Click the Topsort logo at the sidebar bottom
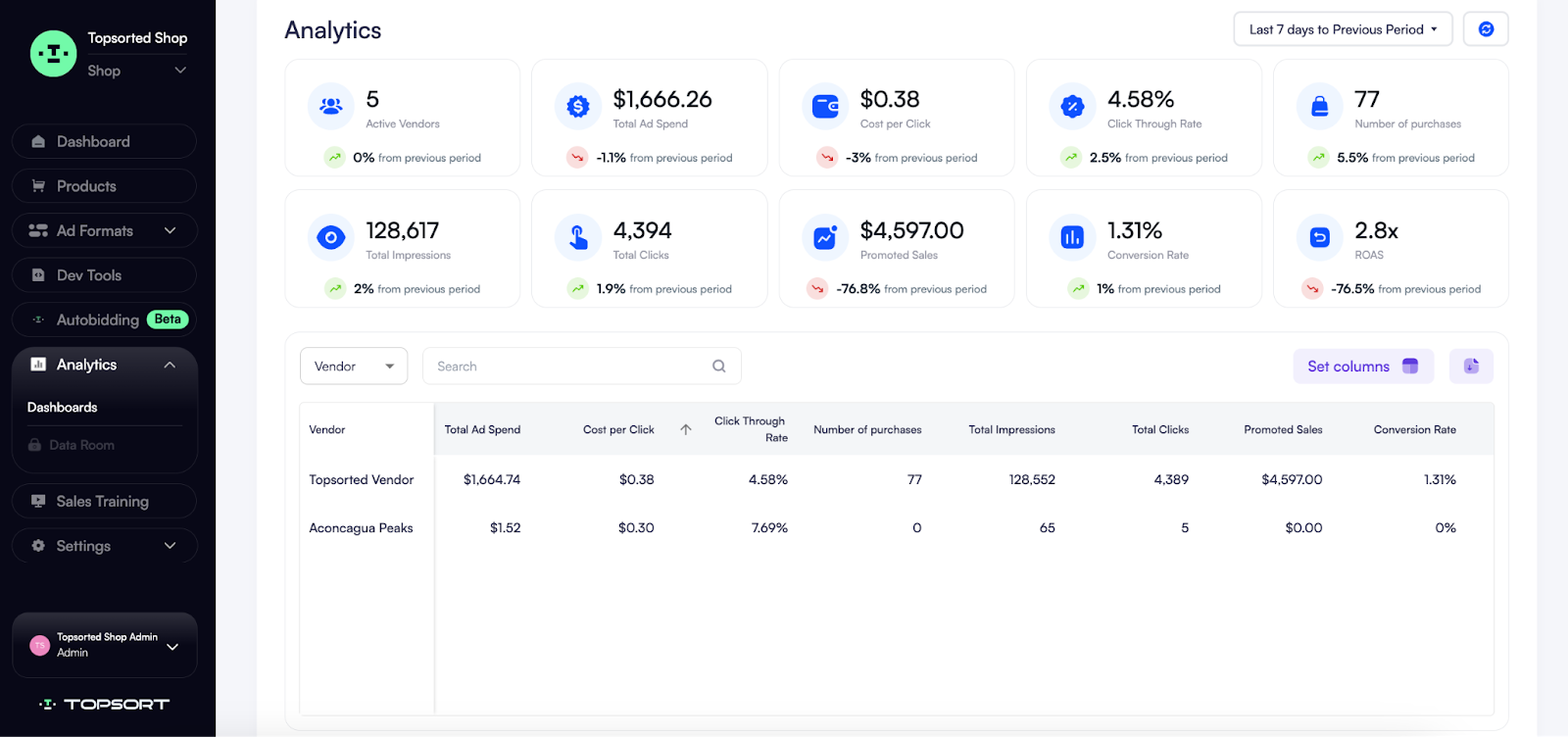The width and height of the screenshot is (1568, 737). [x=104, y=704]
